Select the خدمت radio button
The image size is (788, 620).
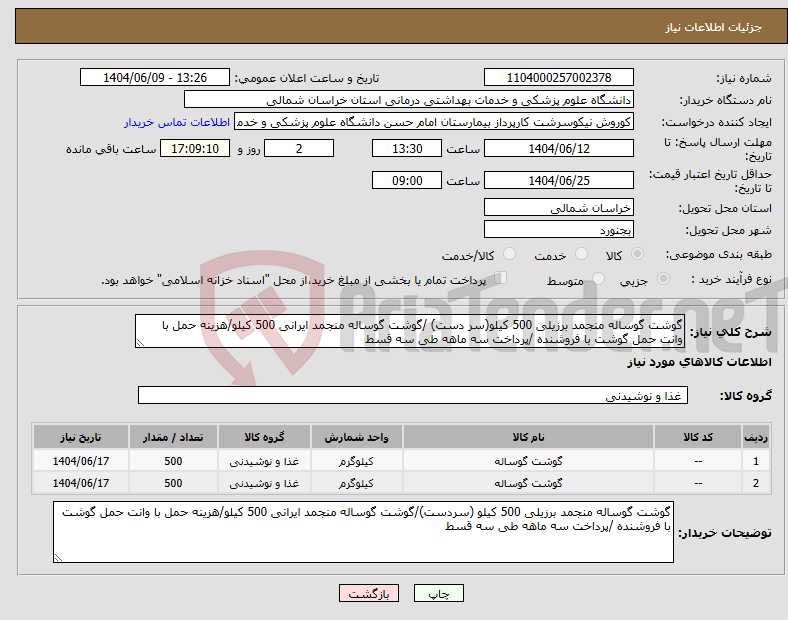point(581,254)
